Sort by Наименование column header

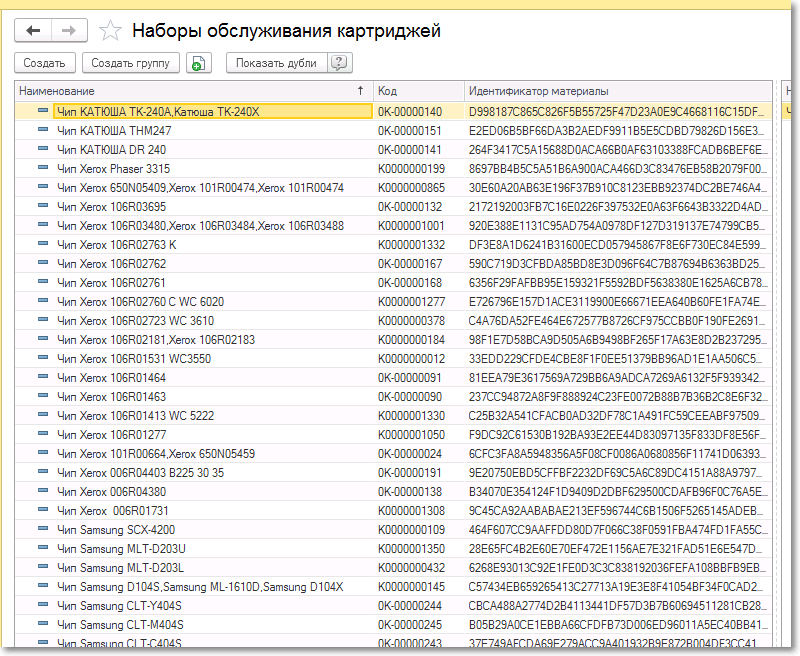pyautogui.click(x=190, y=90)
